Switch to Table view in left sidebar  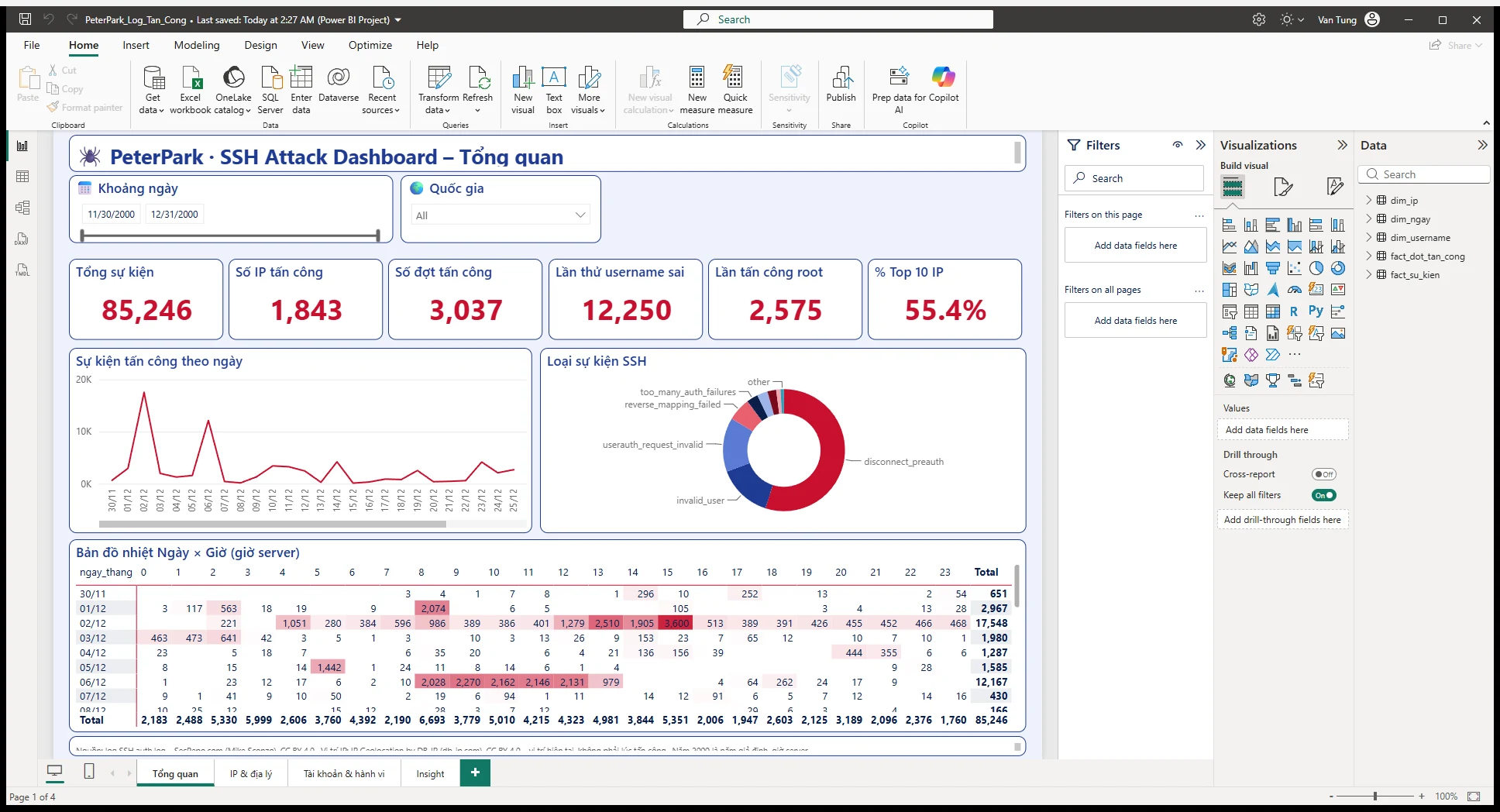[22, 177]
